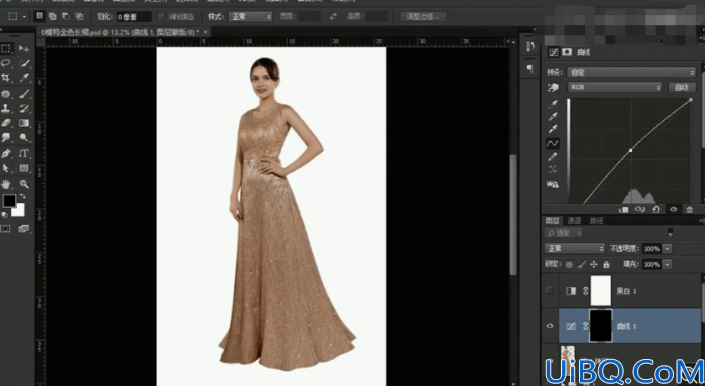Open the fill slider arrow
The width and height of the screenshot is (705, 386).
pos(668,265)
